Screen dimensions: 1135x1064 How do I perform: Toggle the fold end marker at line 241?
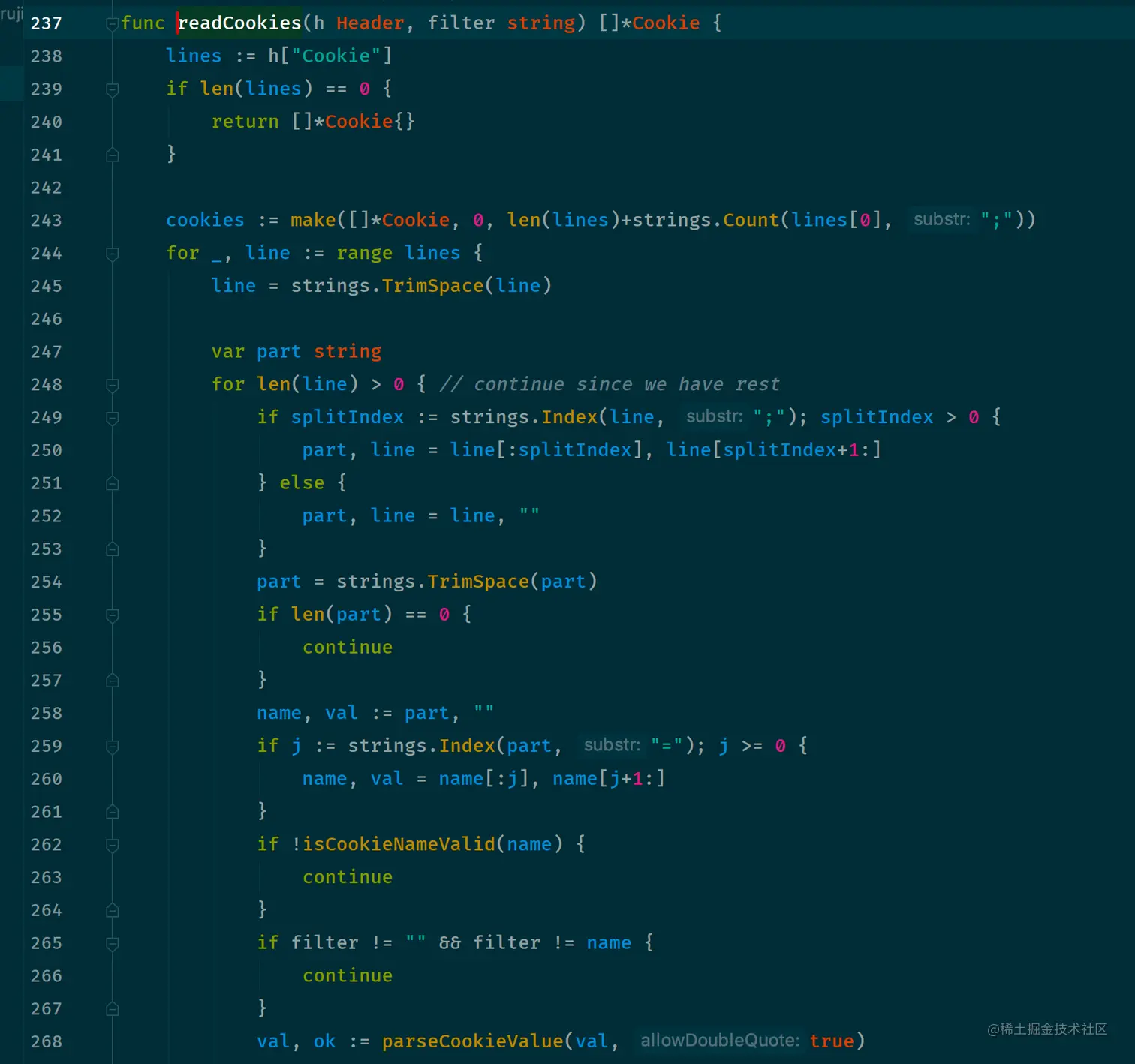tap(113, 155)
